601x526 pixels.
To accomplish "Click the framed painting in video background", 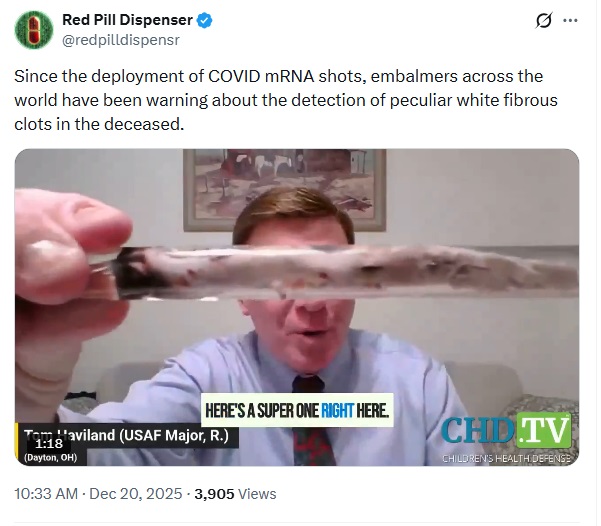I will (x=285, y=190).
